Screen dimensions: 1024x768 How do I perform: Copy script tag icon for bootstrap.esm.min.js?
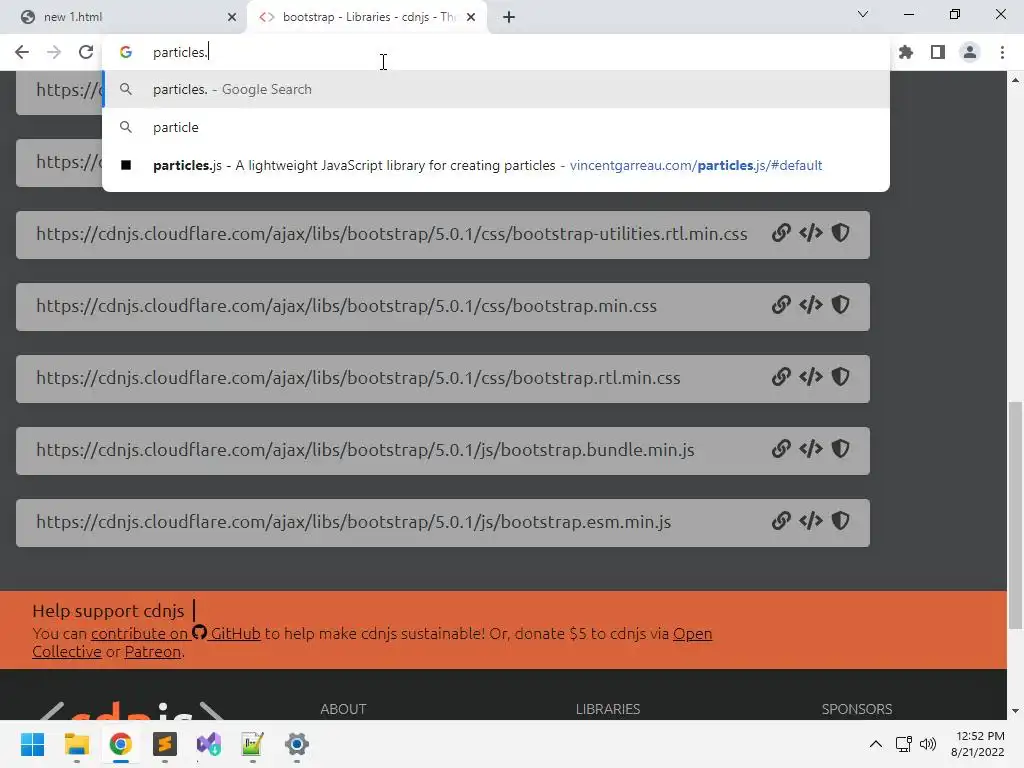click(810, 520)
